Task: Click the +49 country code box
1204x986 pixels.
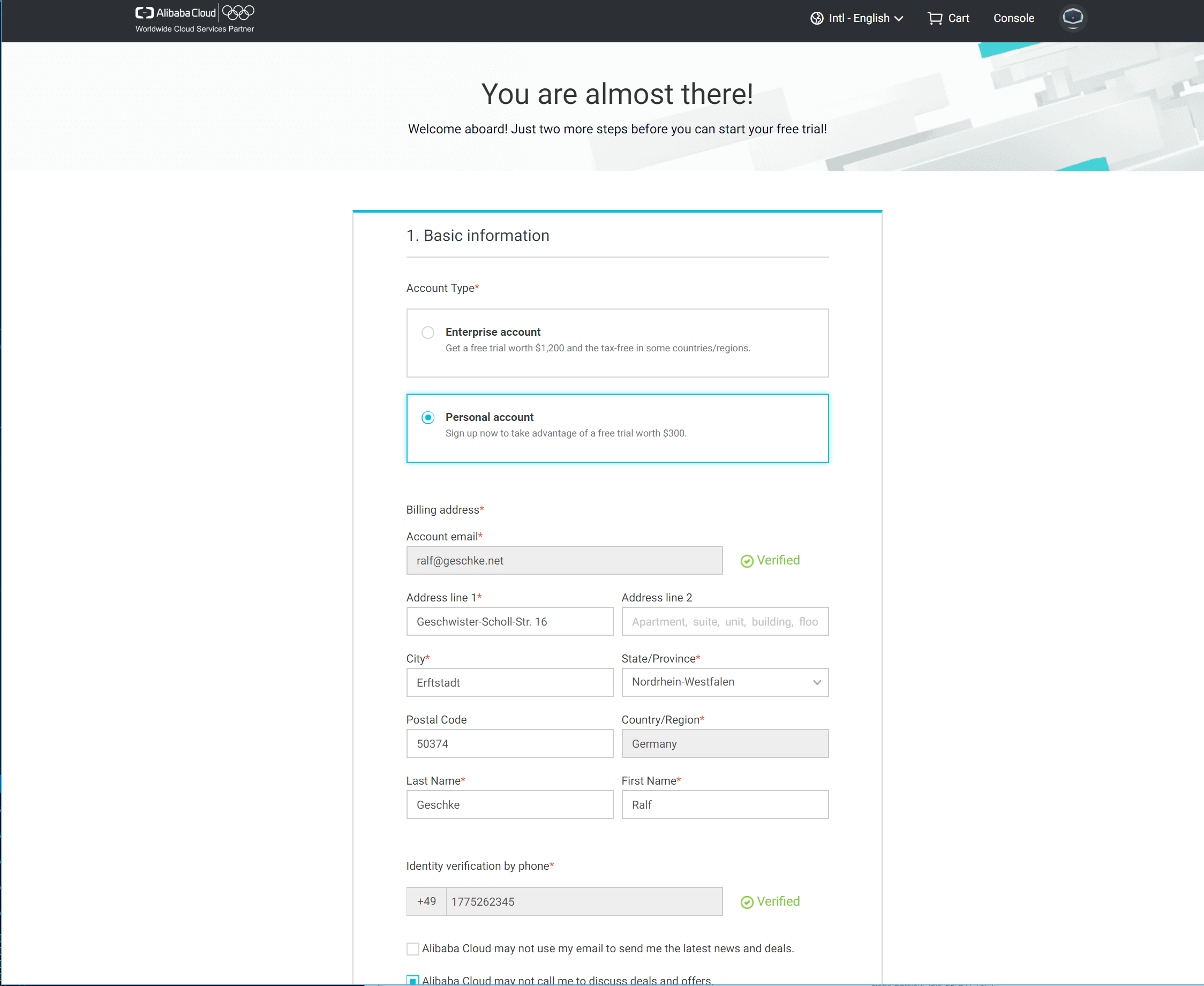Action: (426, 901)
